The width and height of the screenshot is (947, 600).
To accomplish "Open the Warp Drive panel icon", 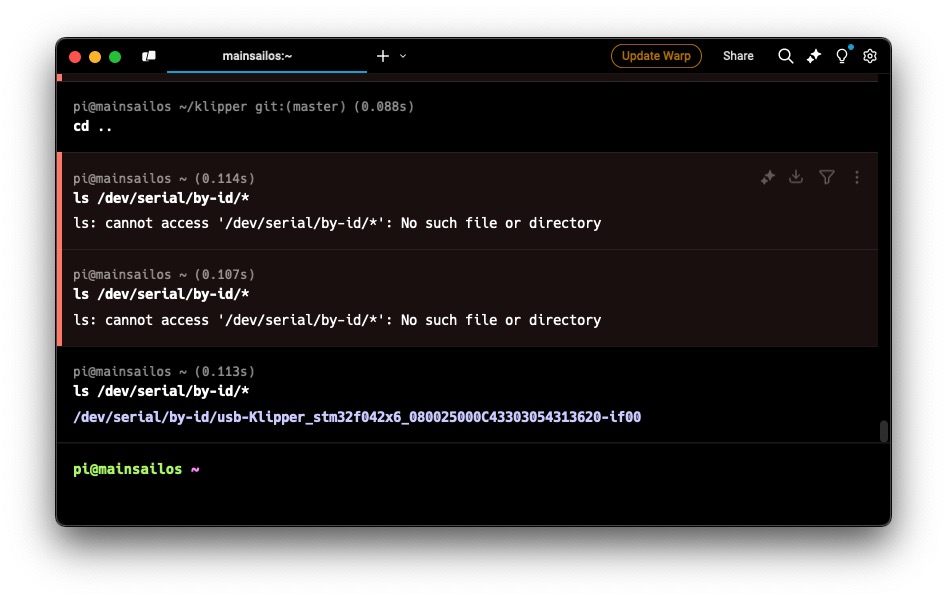I will 149,56.
